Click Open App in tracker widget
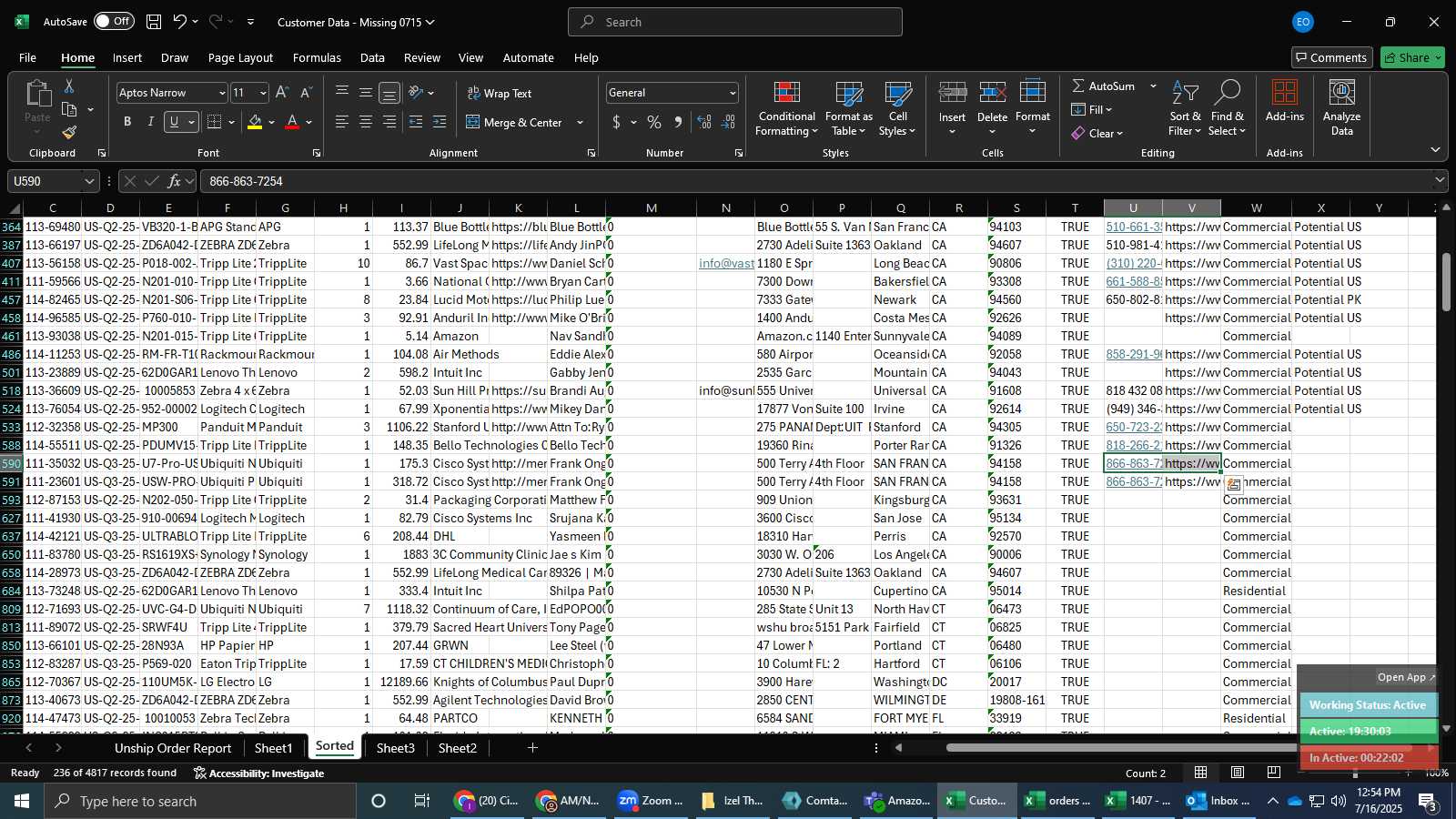The height and width of the screenshot is (819, 1456). pyautogui.click(x=1406, y=677)
